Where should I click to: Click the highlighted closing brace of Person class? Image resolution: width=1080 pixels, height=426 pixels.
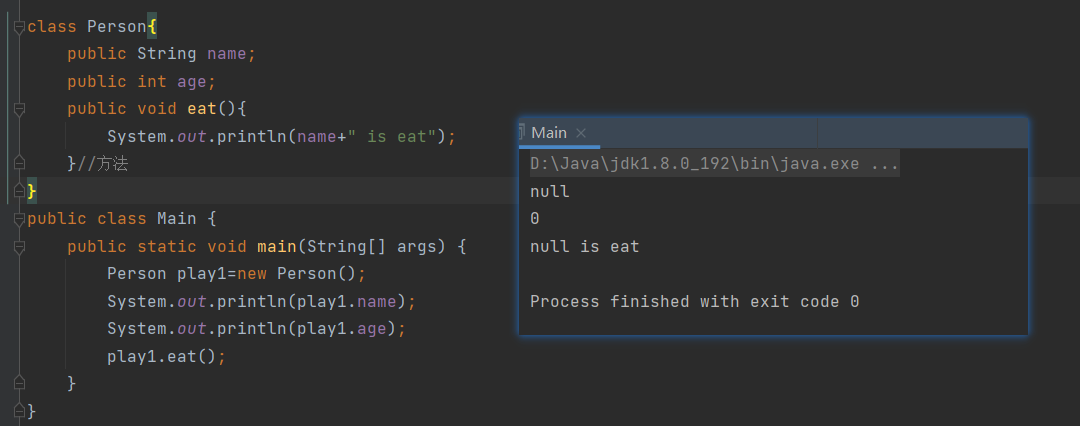[x=32, y=191]
